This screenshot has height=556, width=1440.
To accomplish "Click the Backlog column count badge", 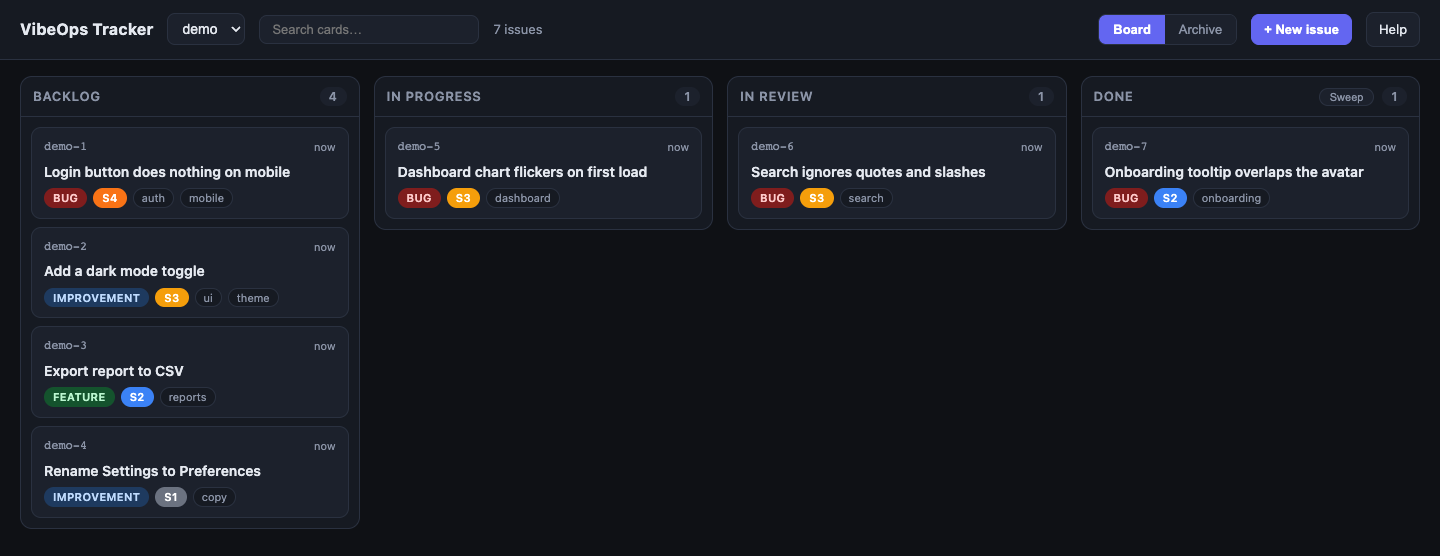I will coord(334,97).
